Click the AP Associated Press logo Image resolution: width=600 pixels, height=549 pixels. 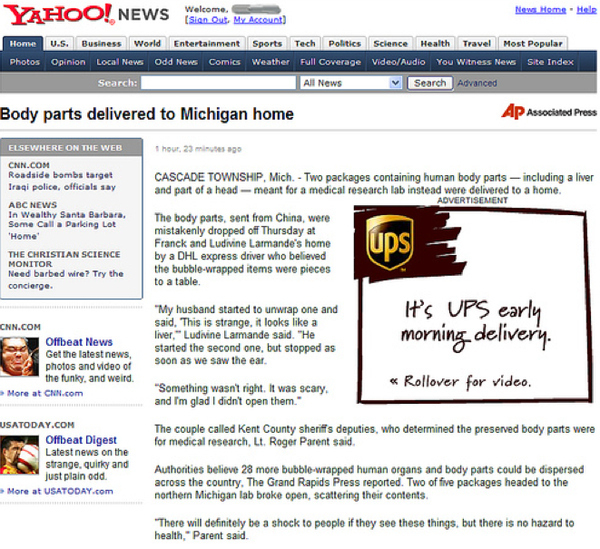pos(549,112)
